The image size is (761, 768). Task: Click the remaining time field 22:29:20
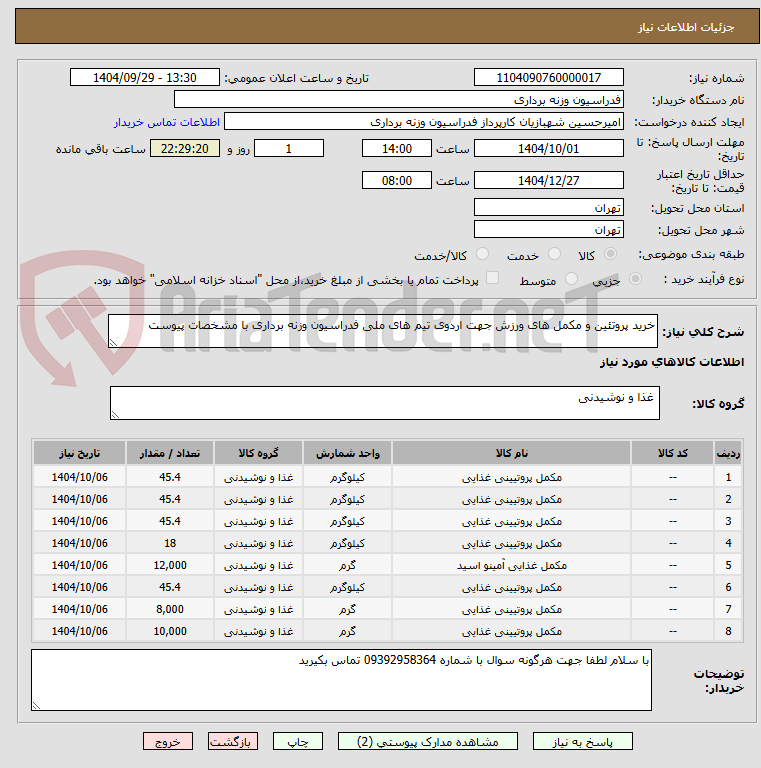point(185,148)
